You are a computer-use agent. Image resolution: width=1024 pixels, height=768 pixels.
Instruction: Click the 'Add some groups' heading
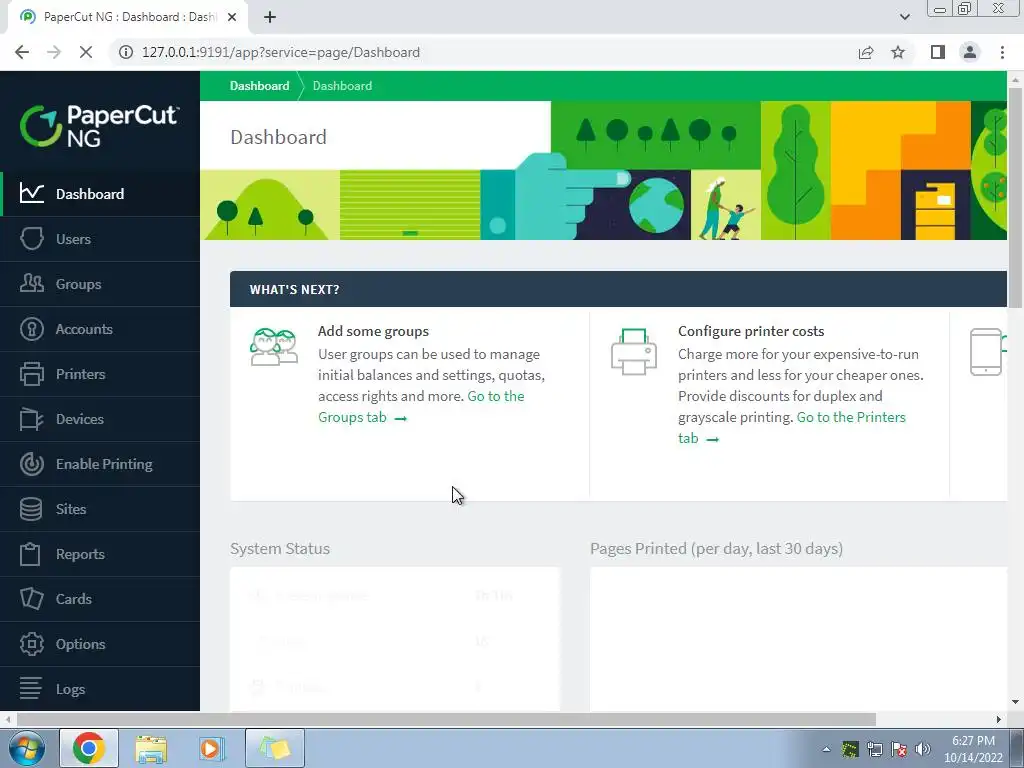[373, 331]
